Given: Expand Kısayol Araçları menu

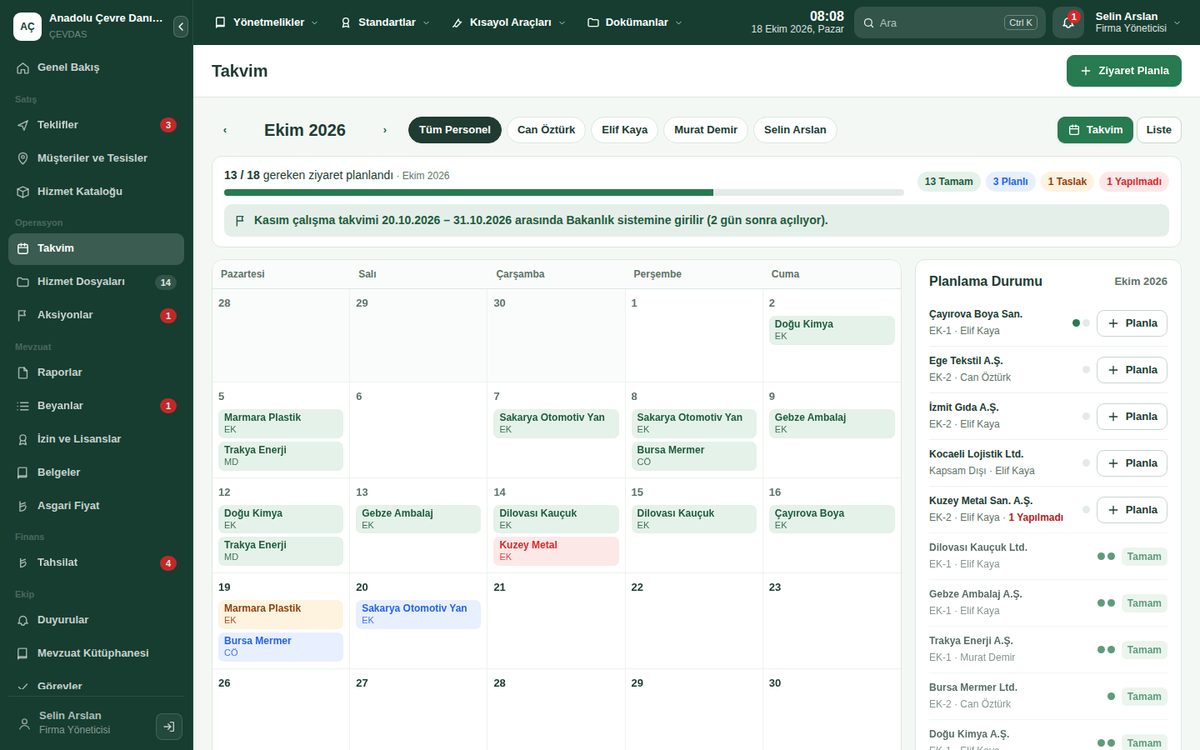Looking at the screenshot, I should click(x=508, y=22).
